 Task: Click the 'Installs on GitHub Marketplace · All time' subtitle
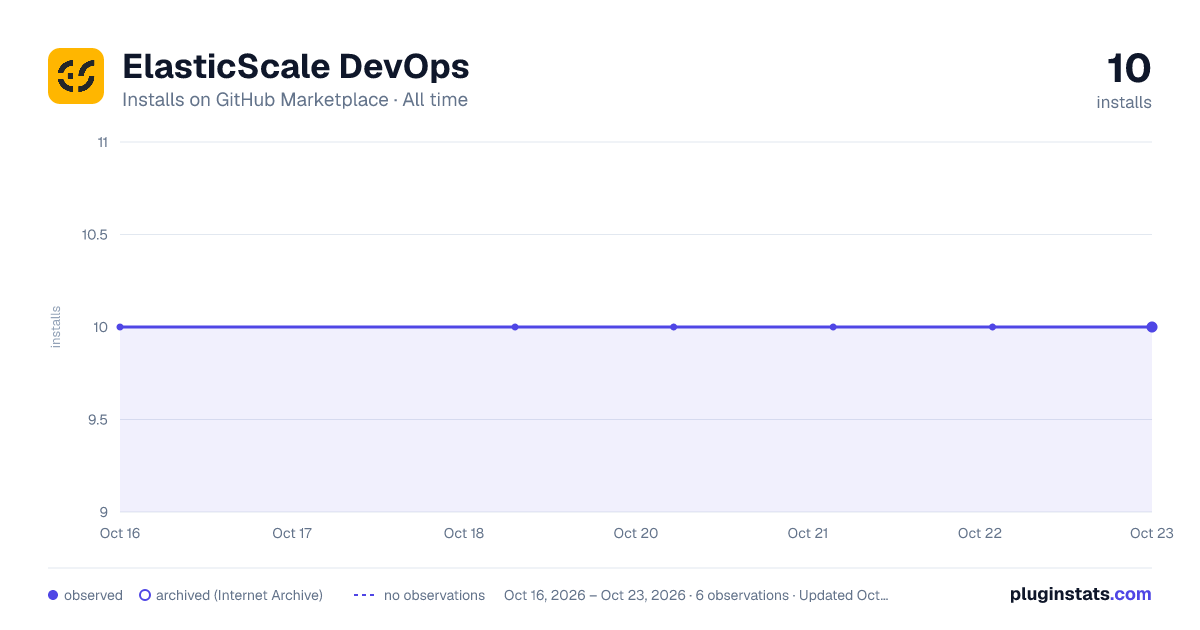[x=295, y=100]
